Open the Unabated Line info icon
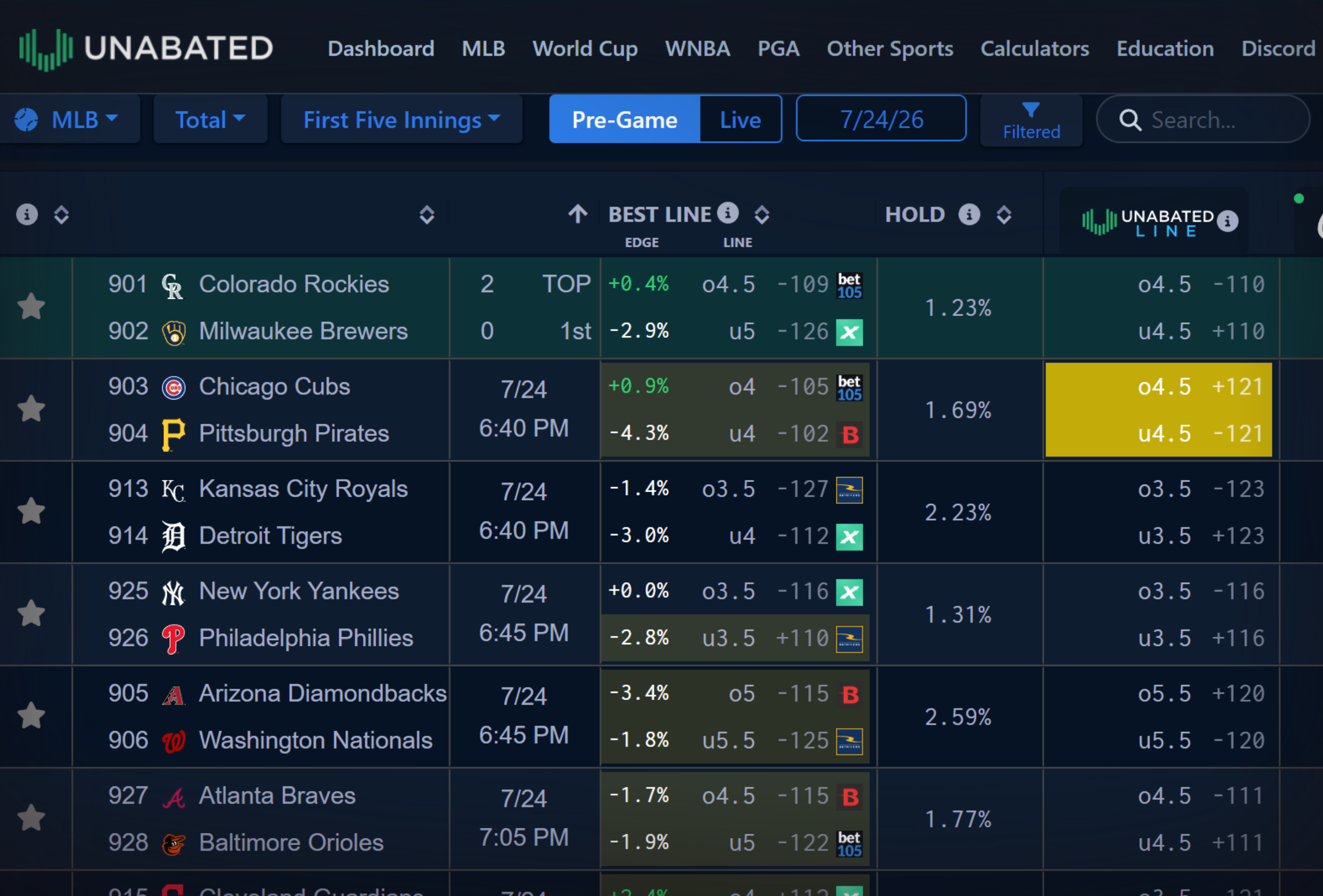The image size is (1323, 896). point(1227,221)
